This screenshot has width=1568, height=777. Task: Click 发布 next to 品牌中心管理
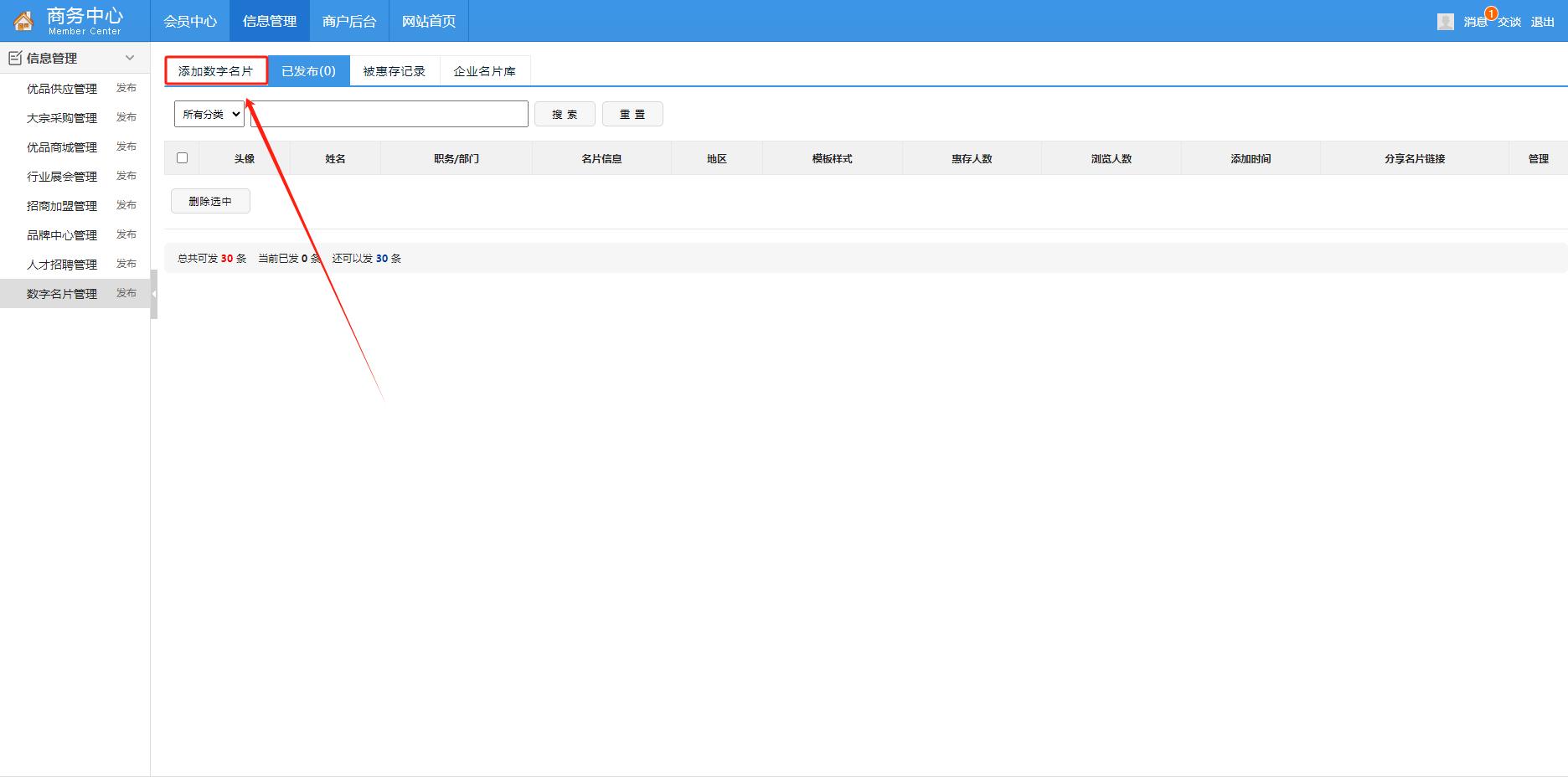point(126,234)
